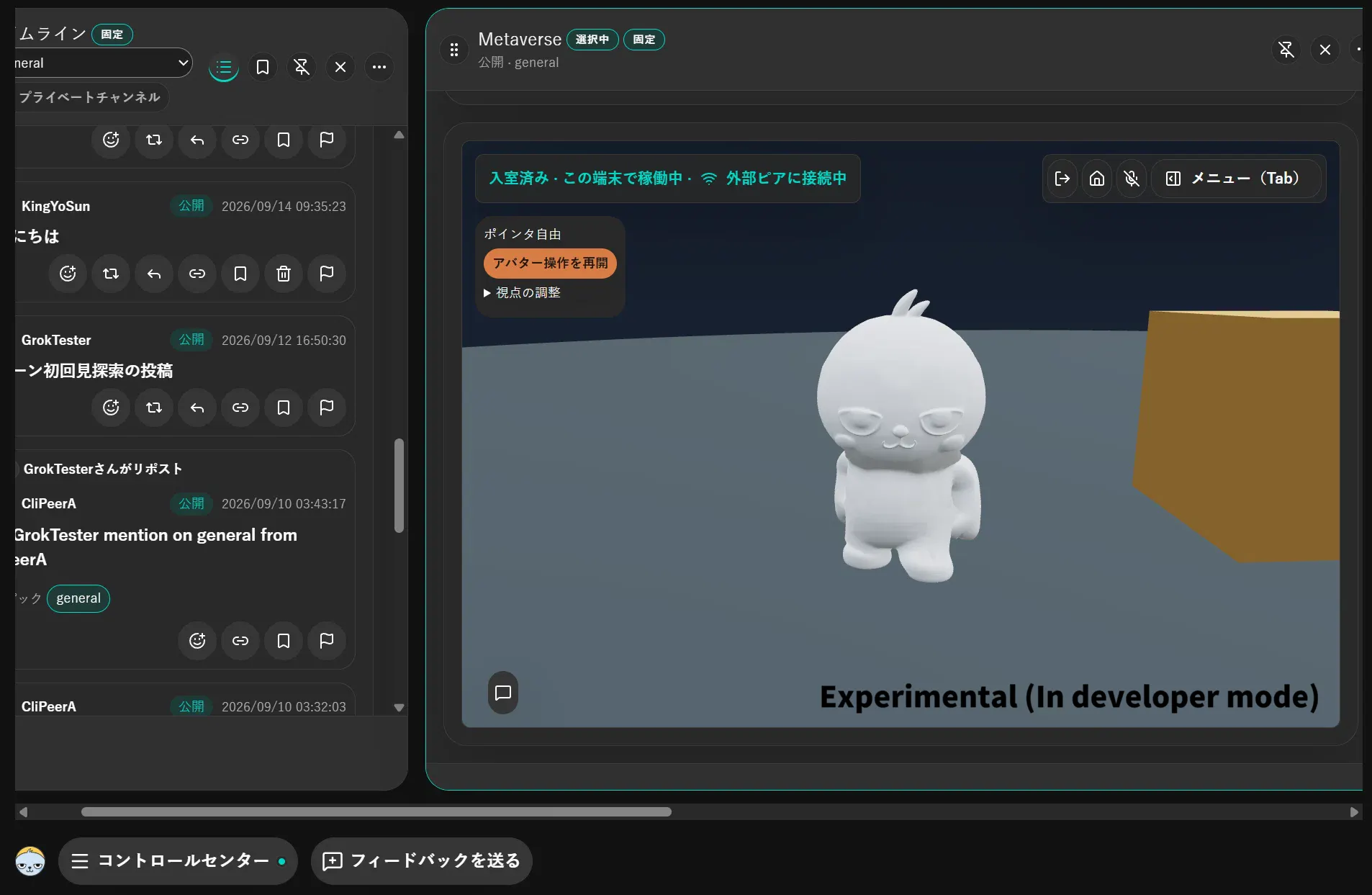The height and width of the screenshot is (895, 1372).
Task: Copy link of GrokTester's 09/12 post
Action: (240, 408)
